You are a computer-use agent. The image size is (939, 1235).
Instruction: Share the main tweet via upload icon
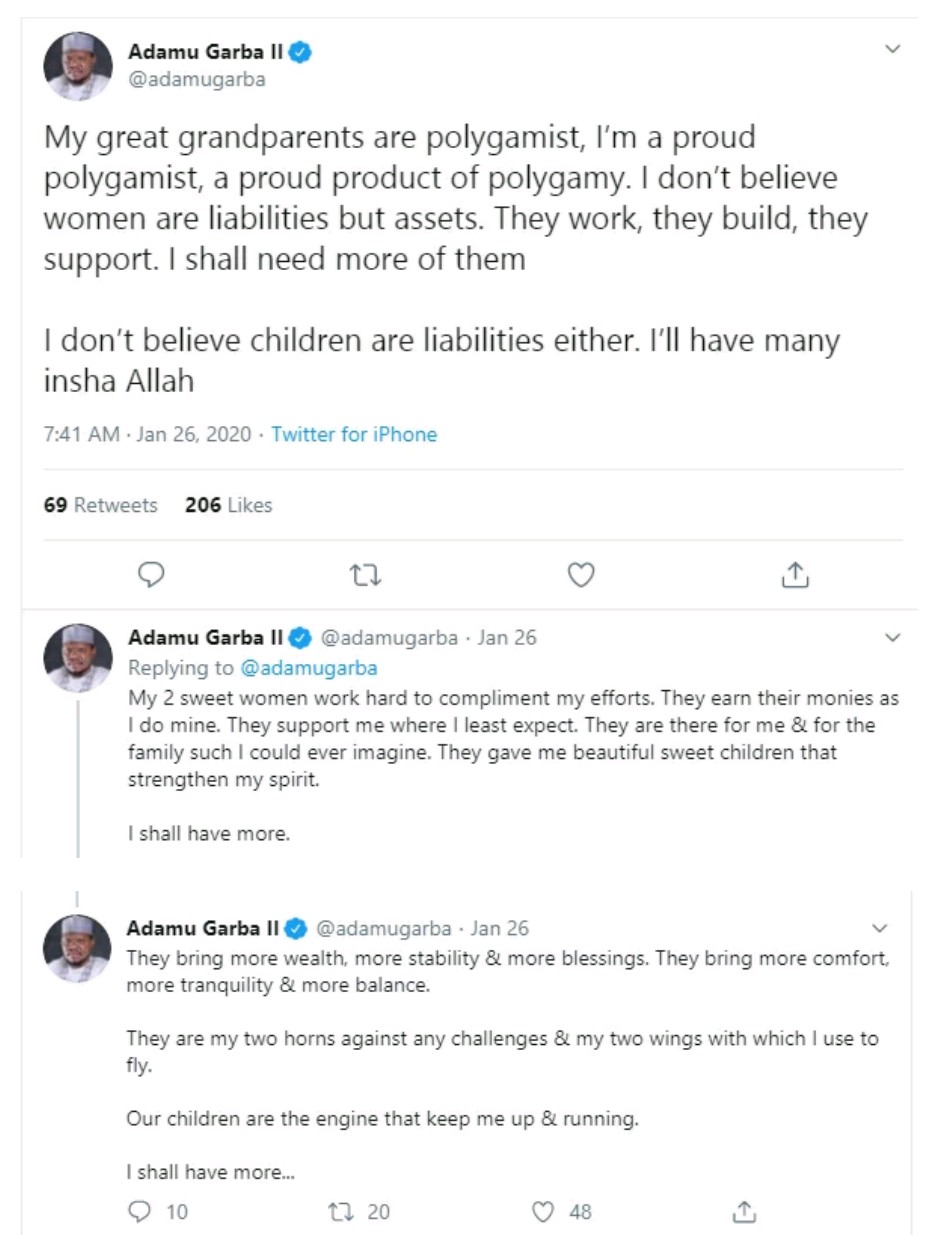click(x=794, y=574)
